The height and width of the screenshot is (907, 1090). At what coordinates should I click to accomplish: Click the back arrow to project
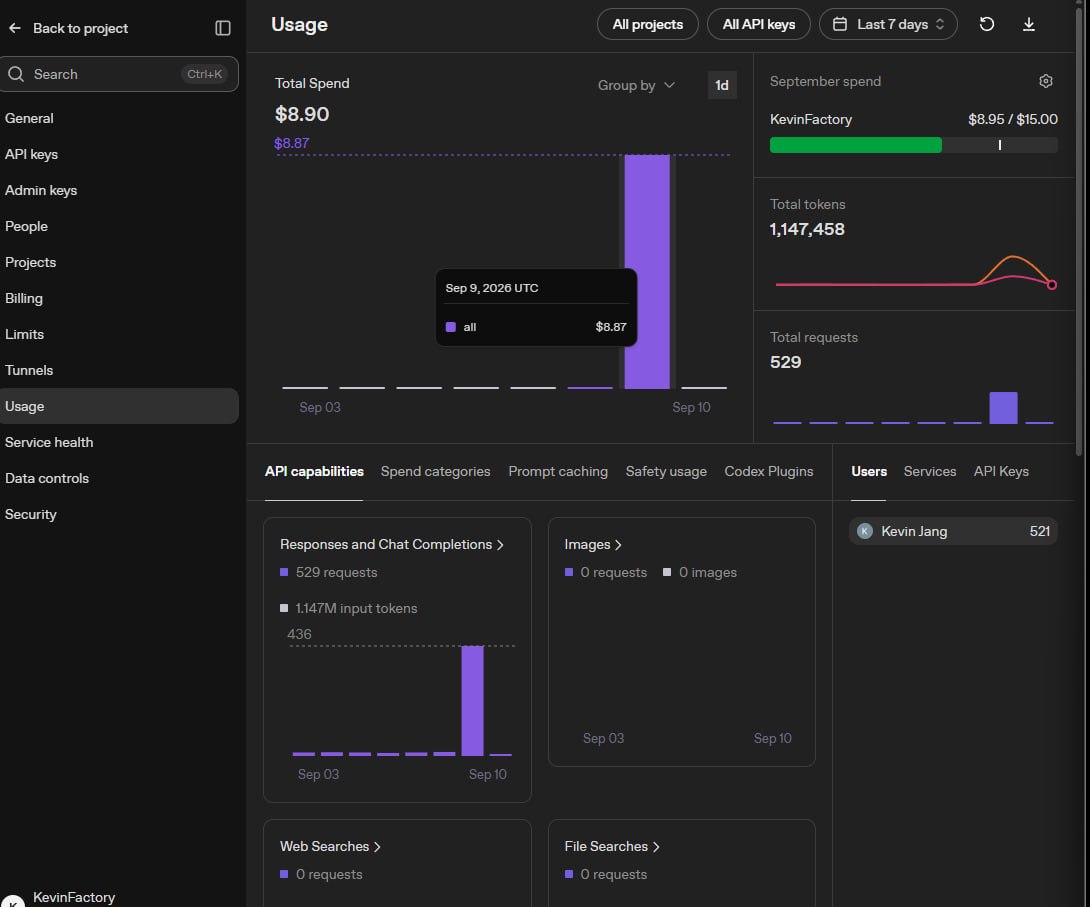15,28
